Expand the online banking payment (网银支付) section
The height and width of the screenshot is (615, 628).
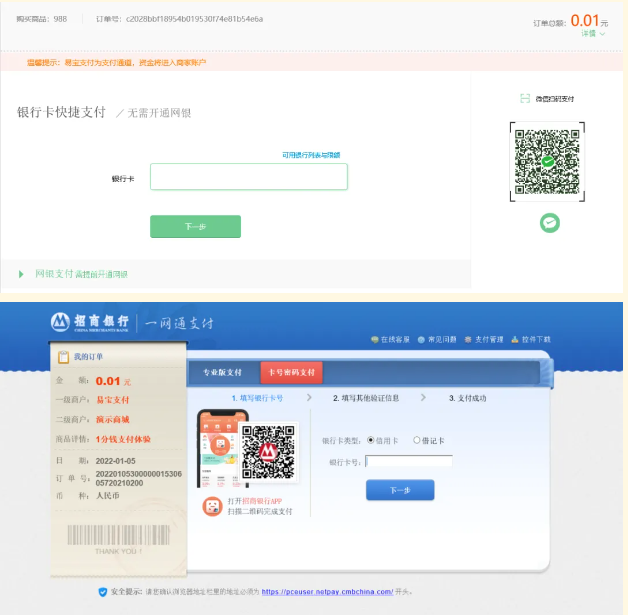pos(22,274)
